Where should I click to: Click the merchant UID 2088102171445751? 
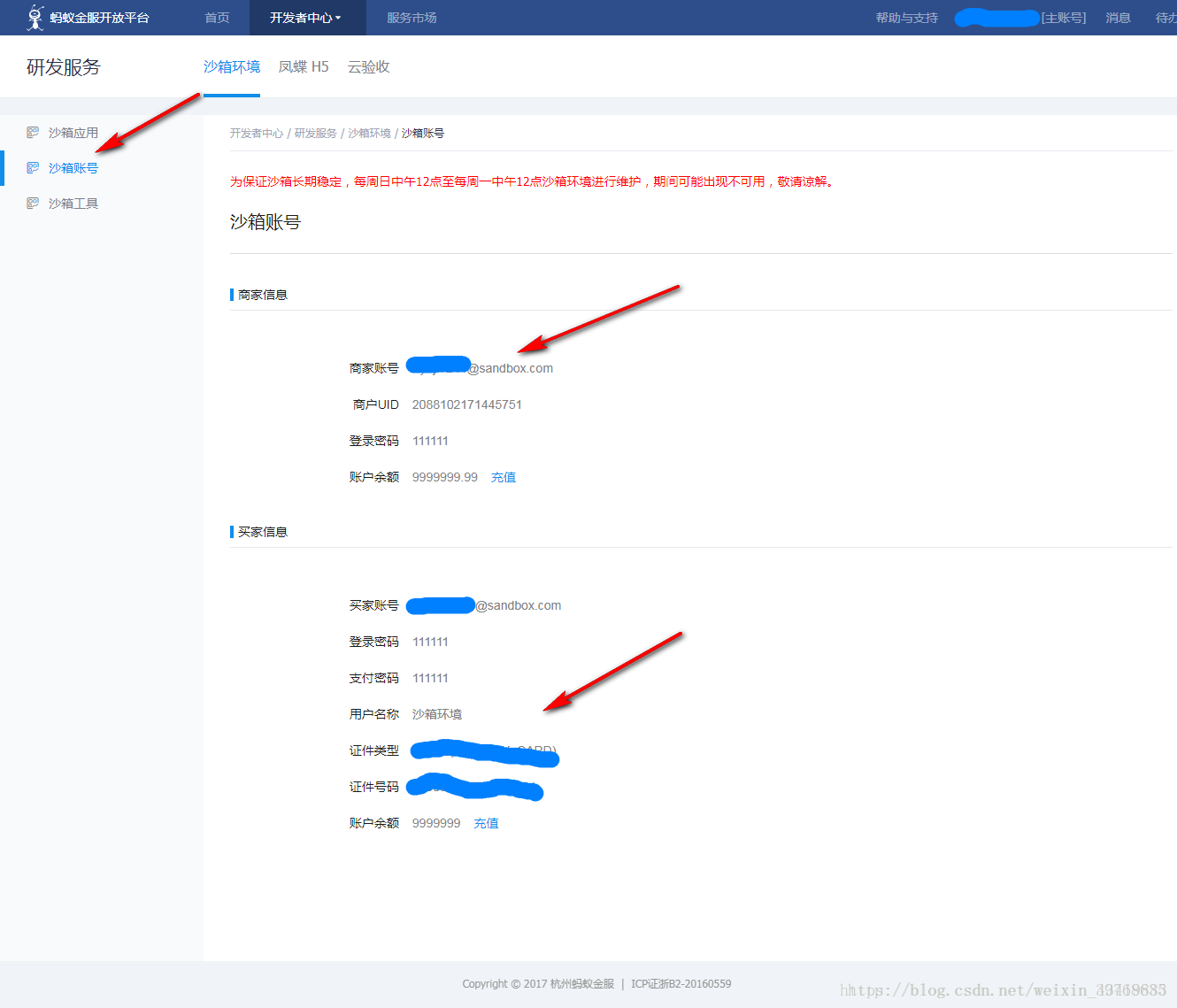(467, 404)
